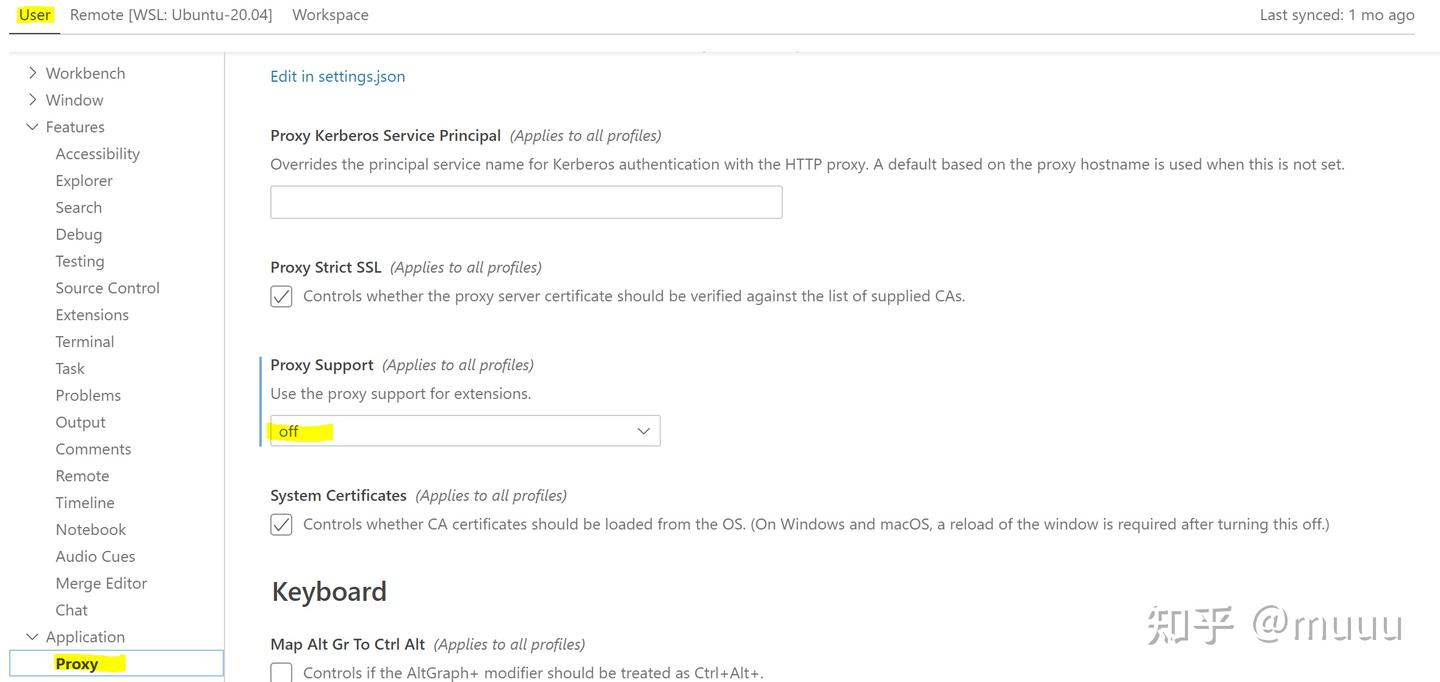Image resolution: width=1440 pixels, height=682 pixels.
Task: Select the Extensions settings category
Action: pos(92,314)
